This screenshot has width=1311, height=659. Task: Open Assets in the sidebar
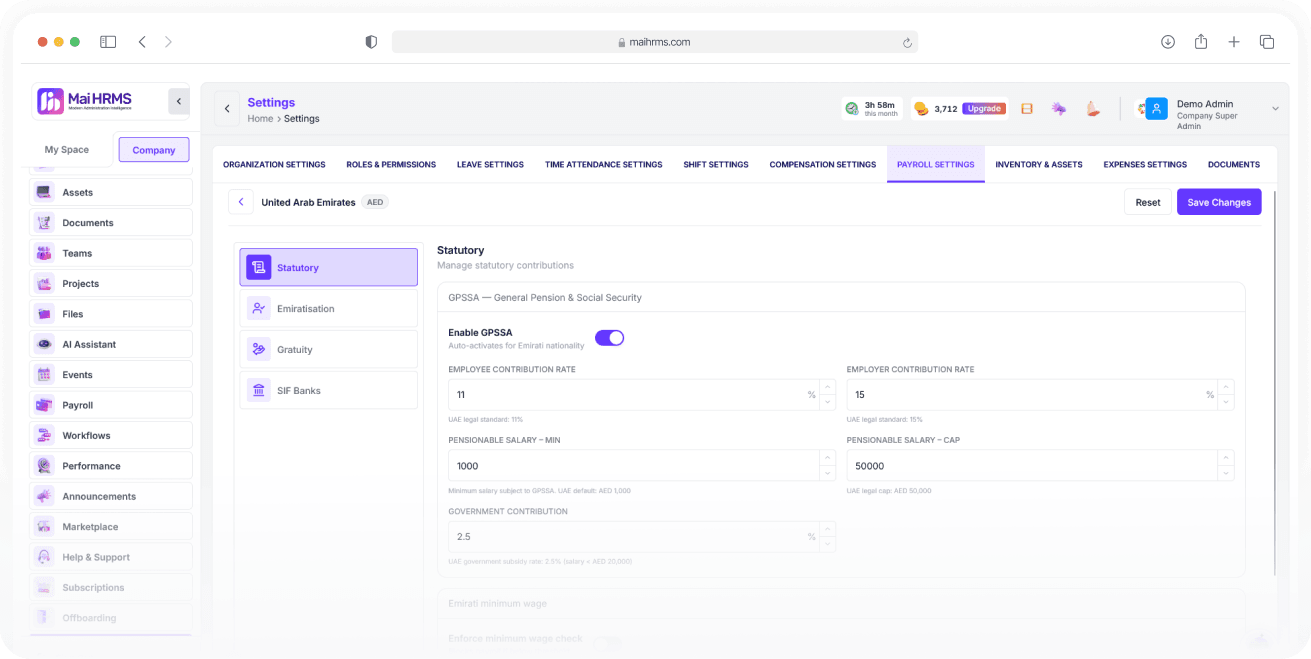(111, 192)
